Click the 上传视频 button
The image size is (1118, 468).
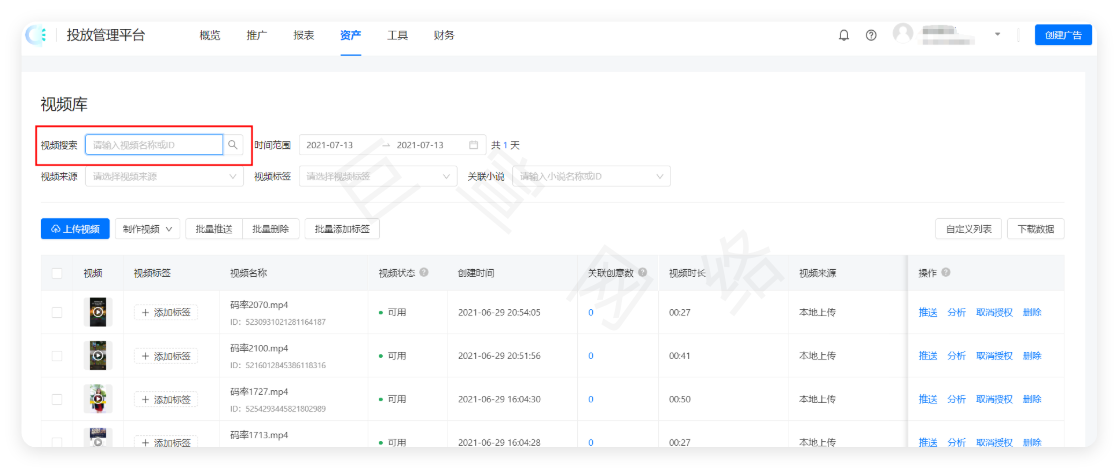[75, 229]
